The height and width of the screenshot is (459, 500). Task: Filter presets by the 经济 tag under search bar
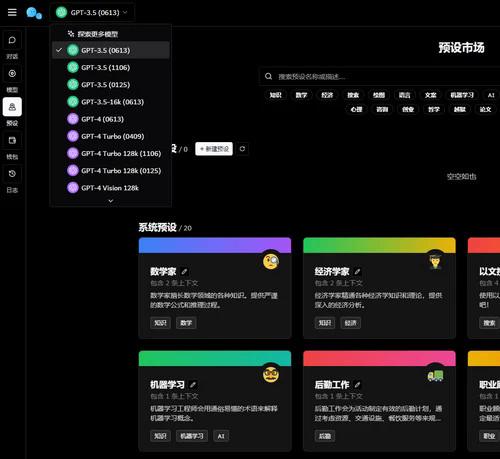pos(327,95)
